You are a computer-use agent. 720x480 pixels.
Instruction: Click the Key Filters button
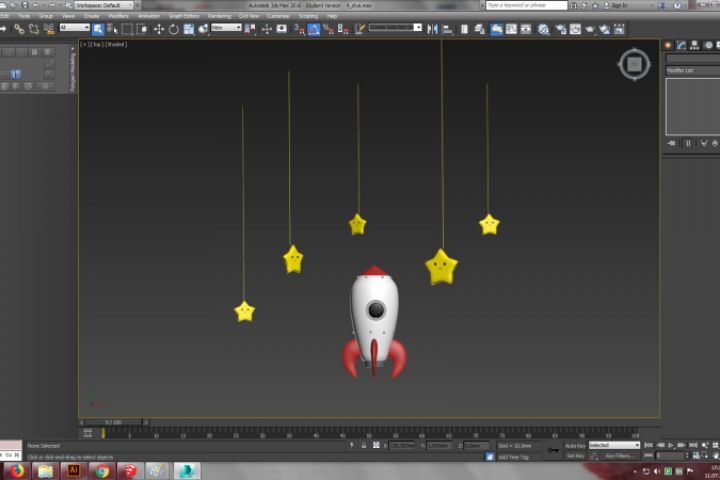click(x=616, y=456)
